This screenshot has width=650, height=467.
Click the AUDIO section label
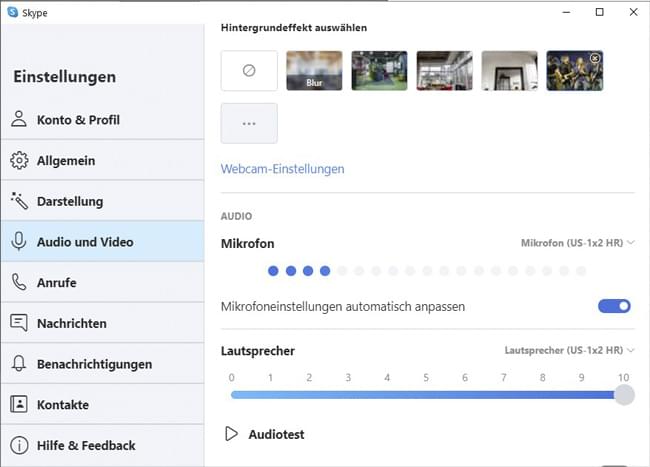coord(236,216)
